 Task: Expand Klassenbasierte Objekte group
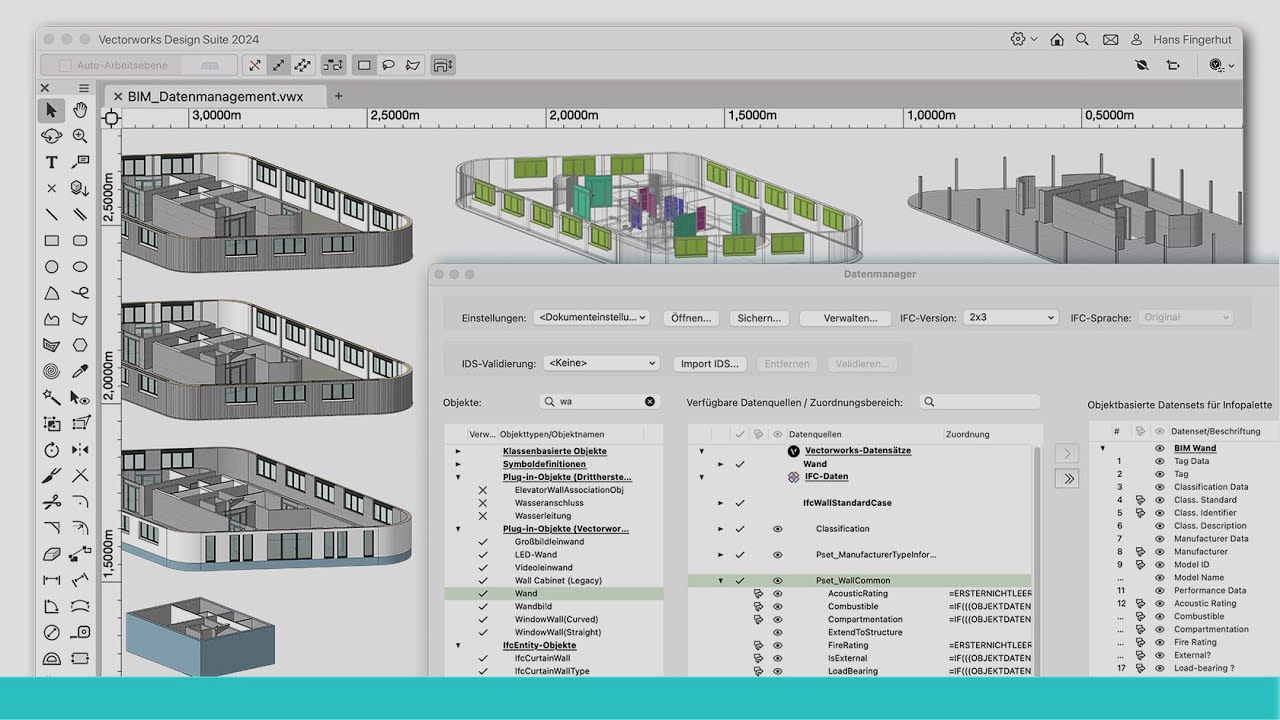coord(459,451)
